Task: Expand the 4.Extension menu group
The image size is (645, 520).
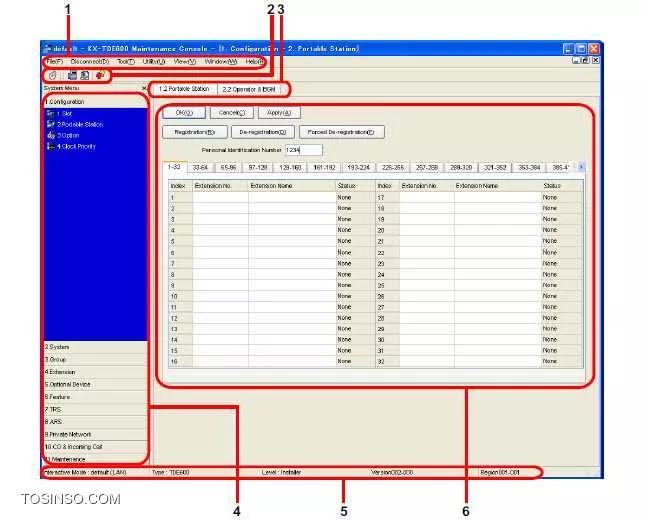Action: pyautogui.click(x=95, y=372)
